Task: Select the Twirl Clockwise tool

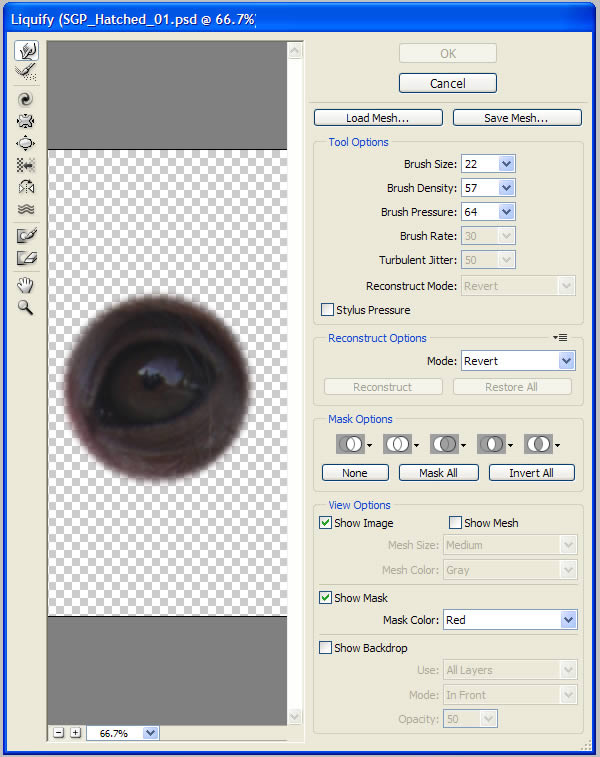Action: [26, 99]
